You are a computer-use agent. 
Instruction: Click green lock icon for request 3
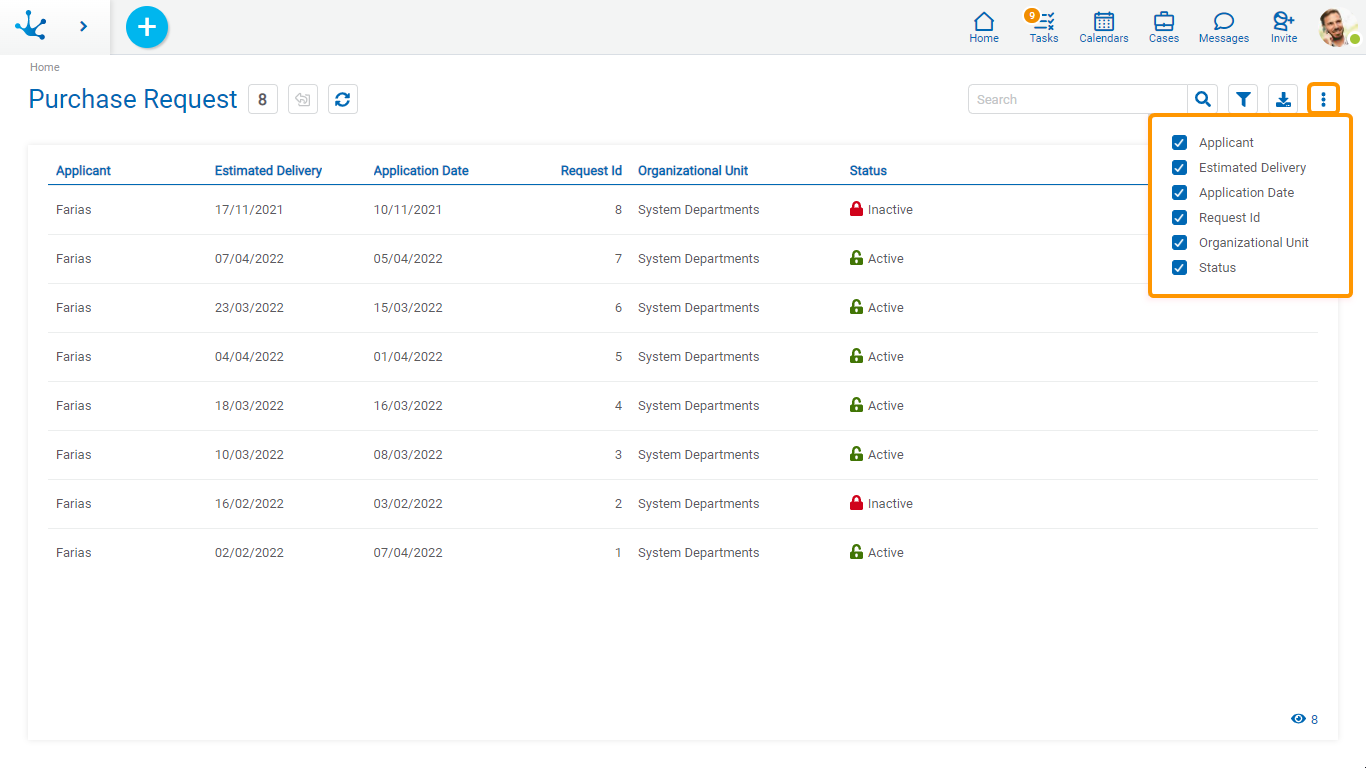(x=856, y=454)
